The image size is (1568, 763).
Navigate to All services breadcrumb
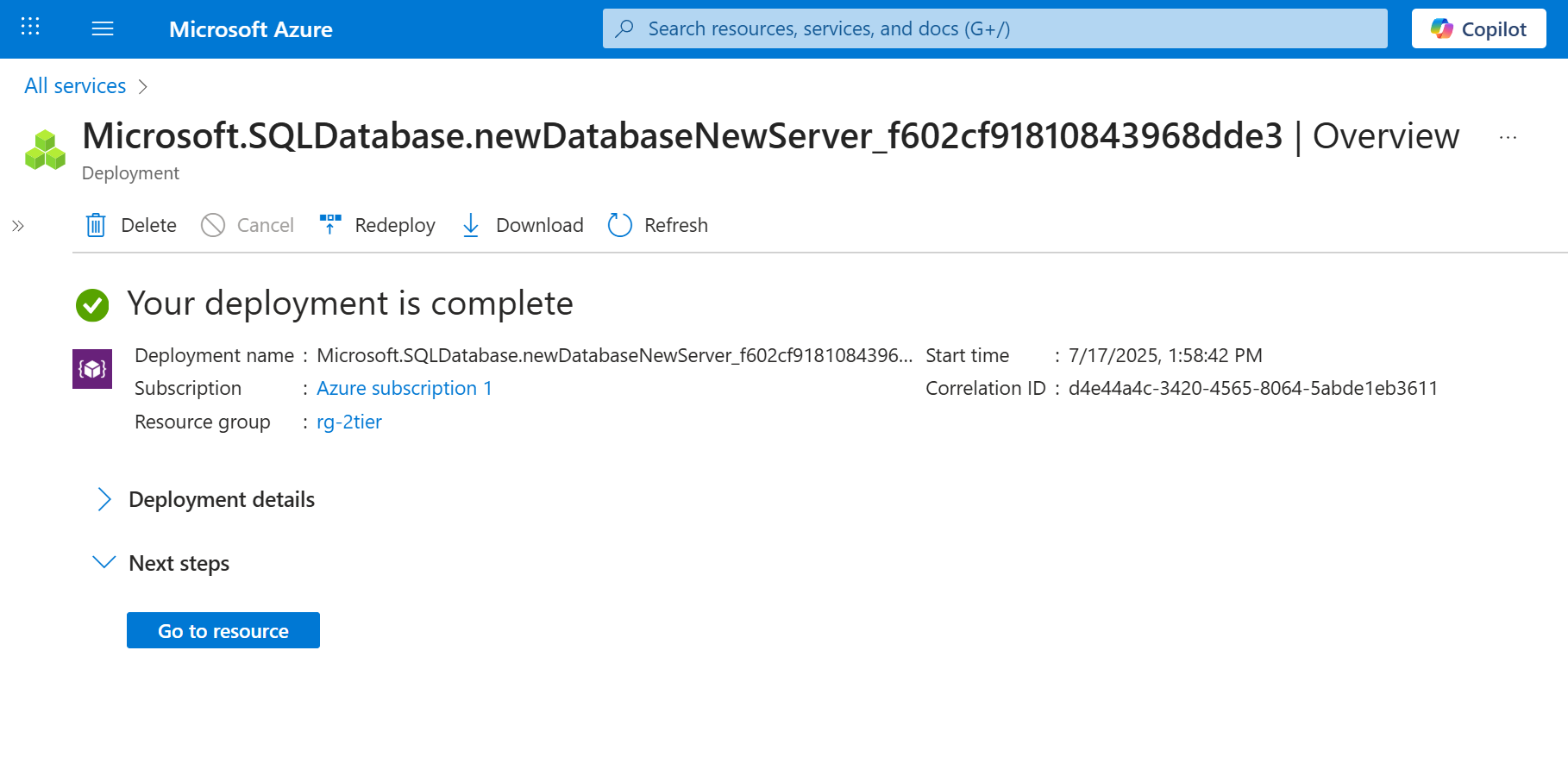click(x=75, y=86)
